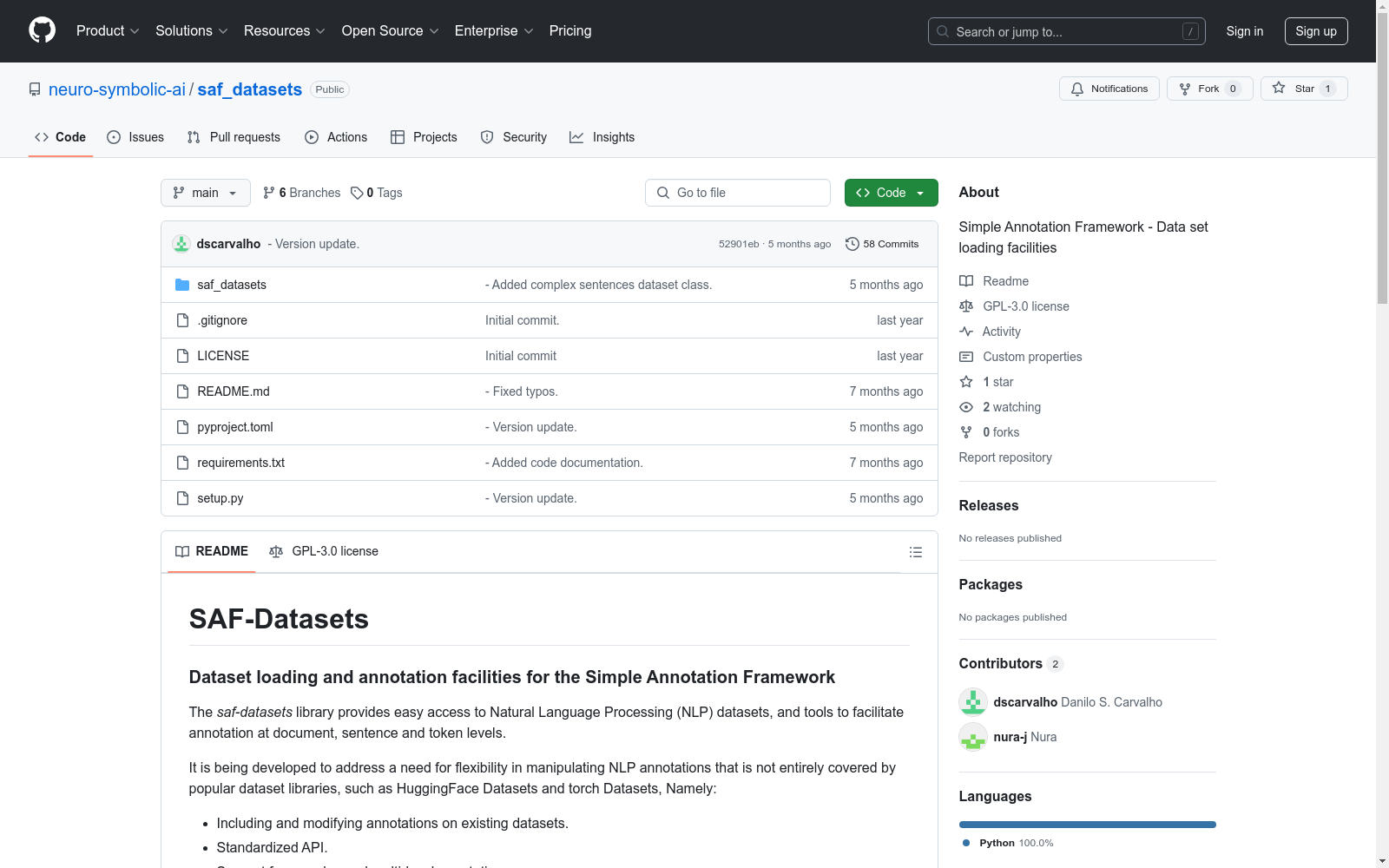Open the Pull requests tab
This screenshot has height=868, width=1389.
tap(234, 137)
